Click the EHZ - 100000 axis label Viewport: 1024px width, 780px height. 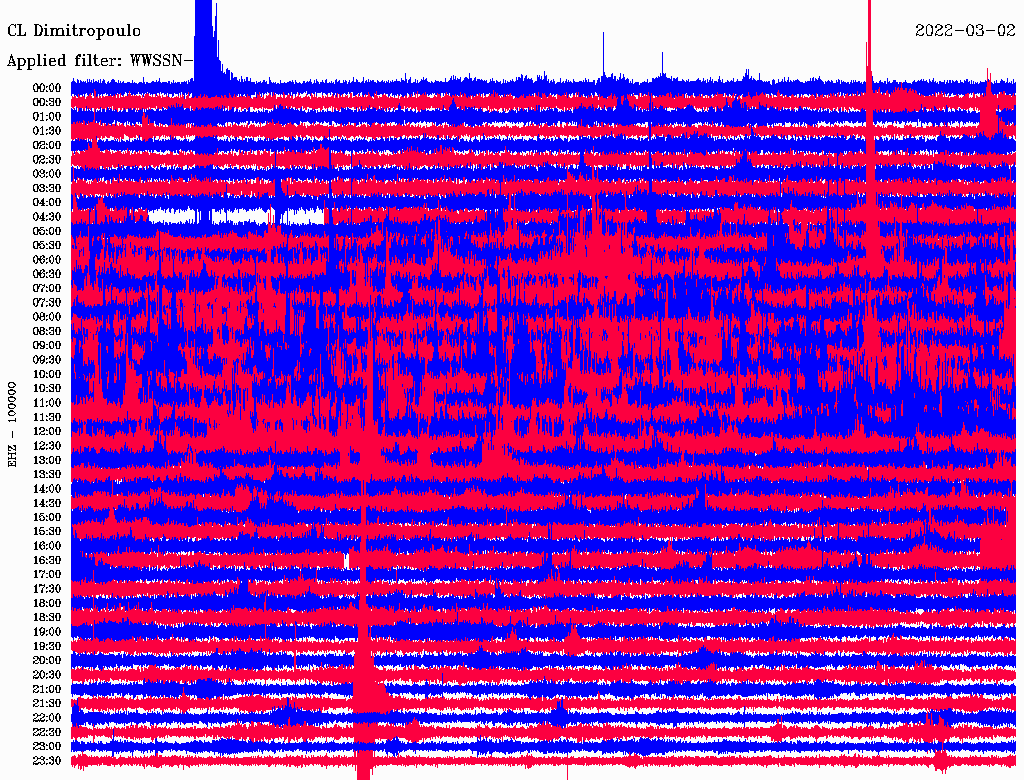[14, 424]
